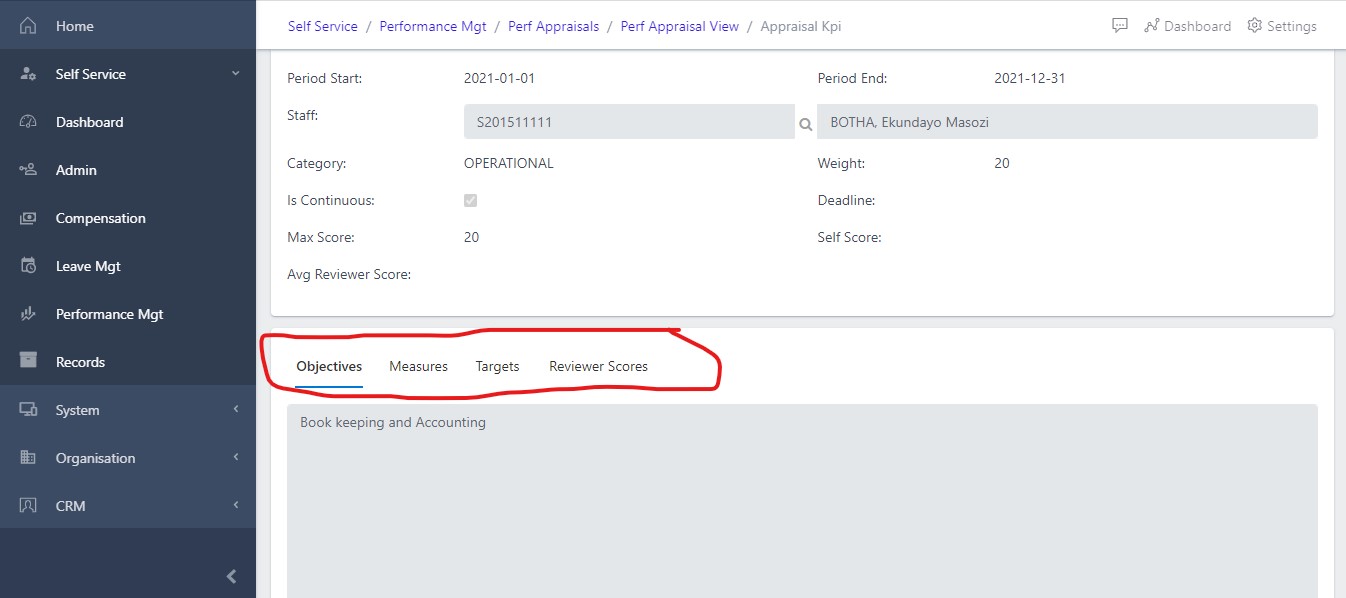Click the staff search magnifier icon
The width and height of the screenshot is (1346, 598).
805,125
